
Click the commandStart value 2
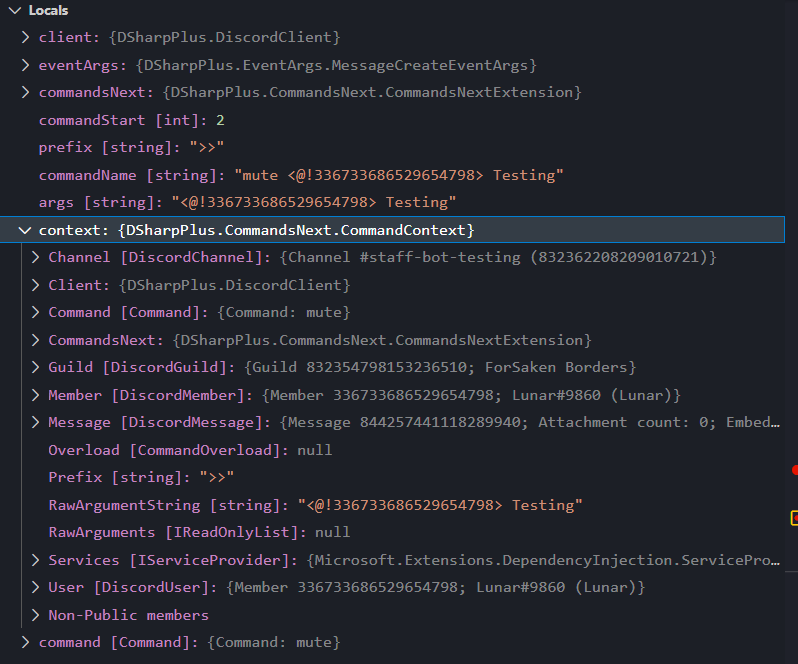point(220,120)
